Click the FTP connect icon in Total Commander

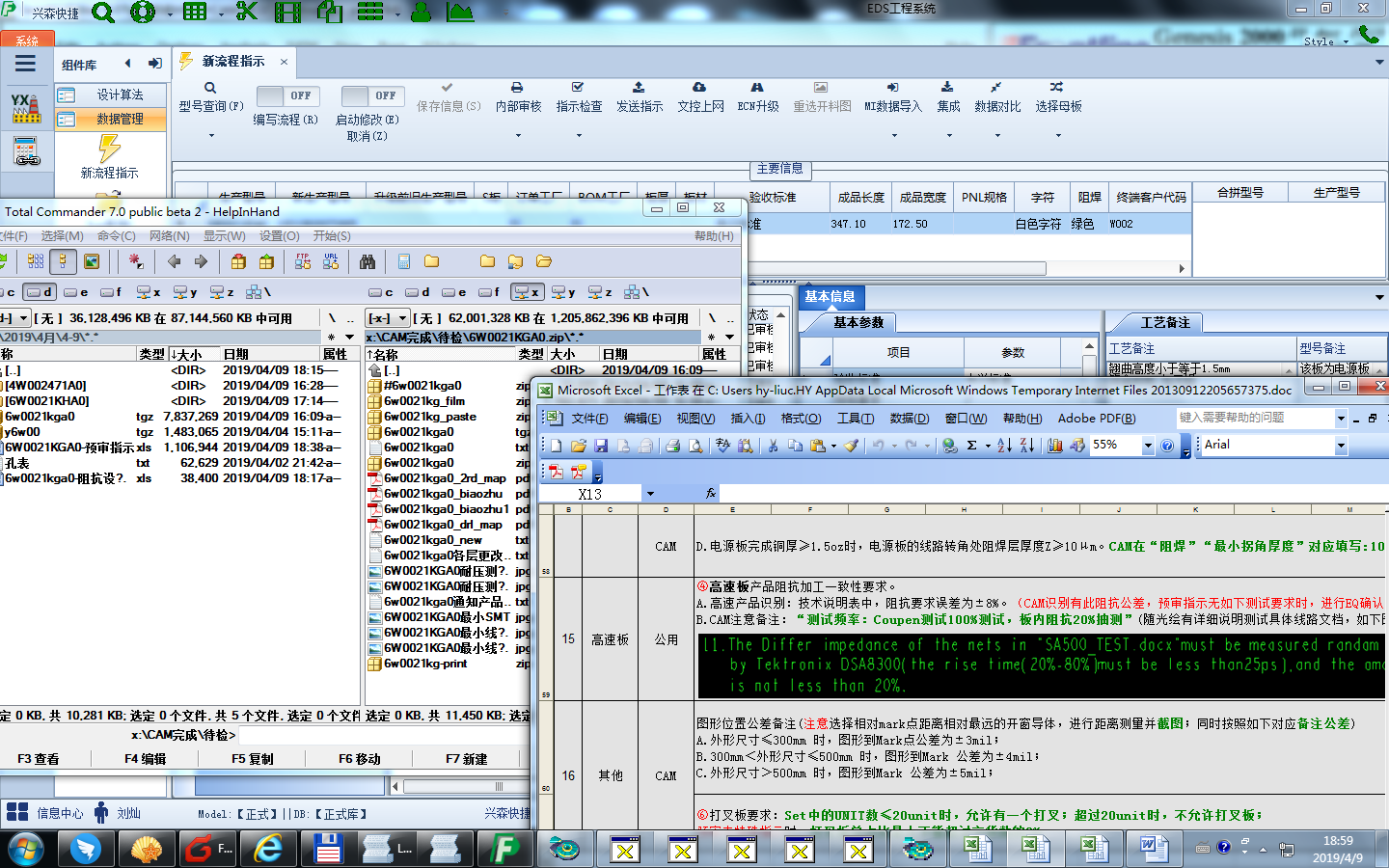[303, 261]
